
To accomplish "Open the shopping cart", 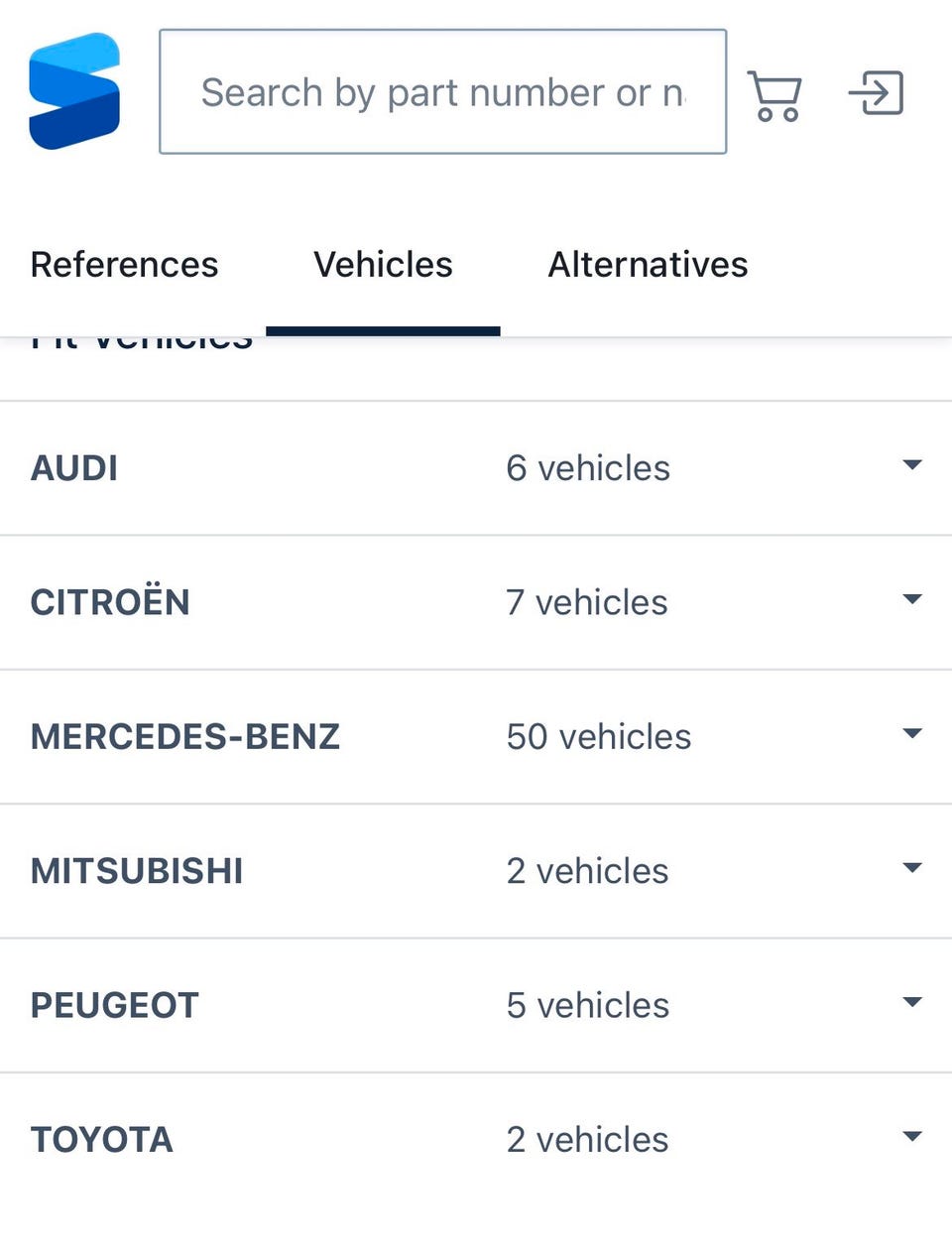I will (x=774, y=95).
